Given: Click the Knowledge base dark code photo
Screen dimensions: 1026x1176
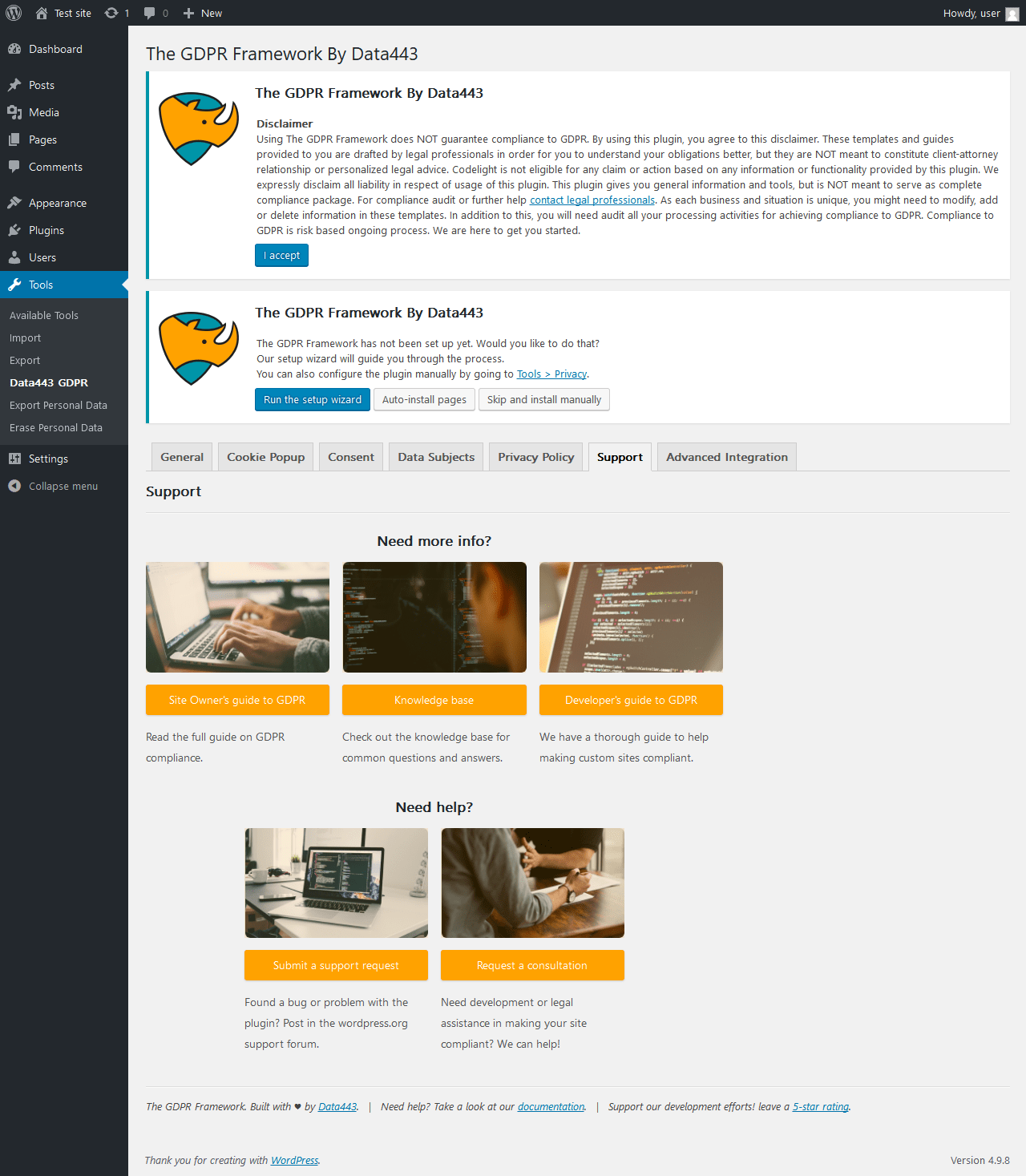Looking at the screenshot, I should pyautogui.click(x=434, y=617).
